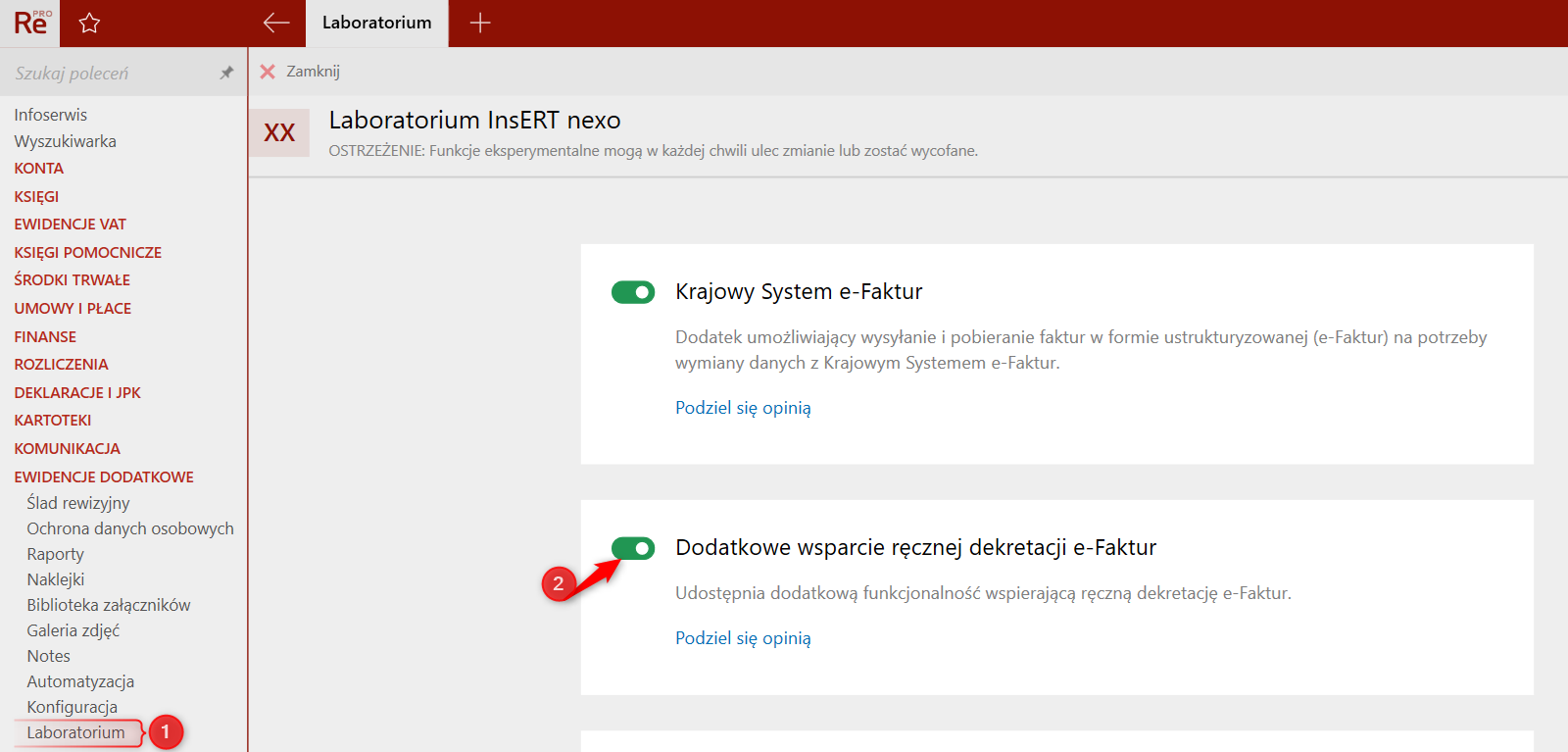Screen dimensions: 1568x752
Task: Open Ochrona danych osobowych
Action: pyautogui.click(x=130, y=528)
